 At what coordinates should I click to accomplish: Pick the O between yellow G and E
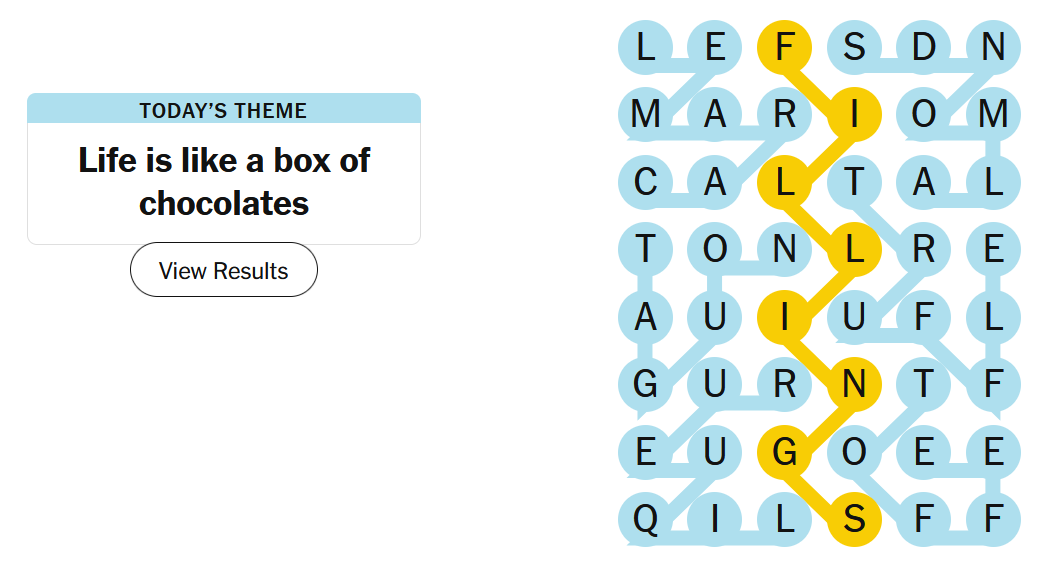pos(854,452)
